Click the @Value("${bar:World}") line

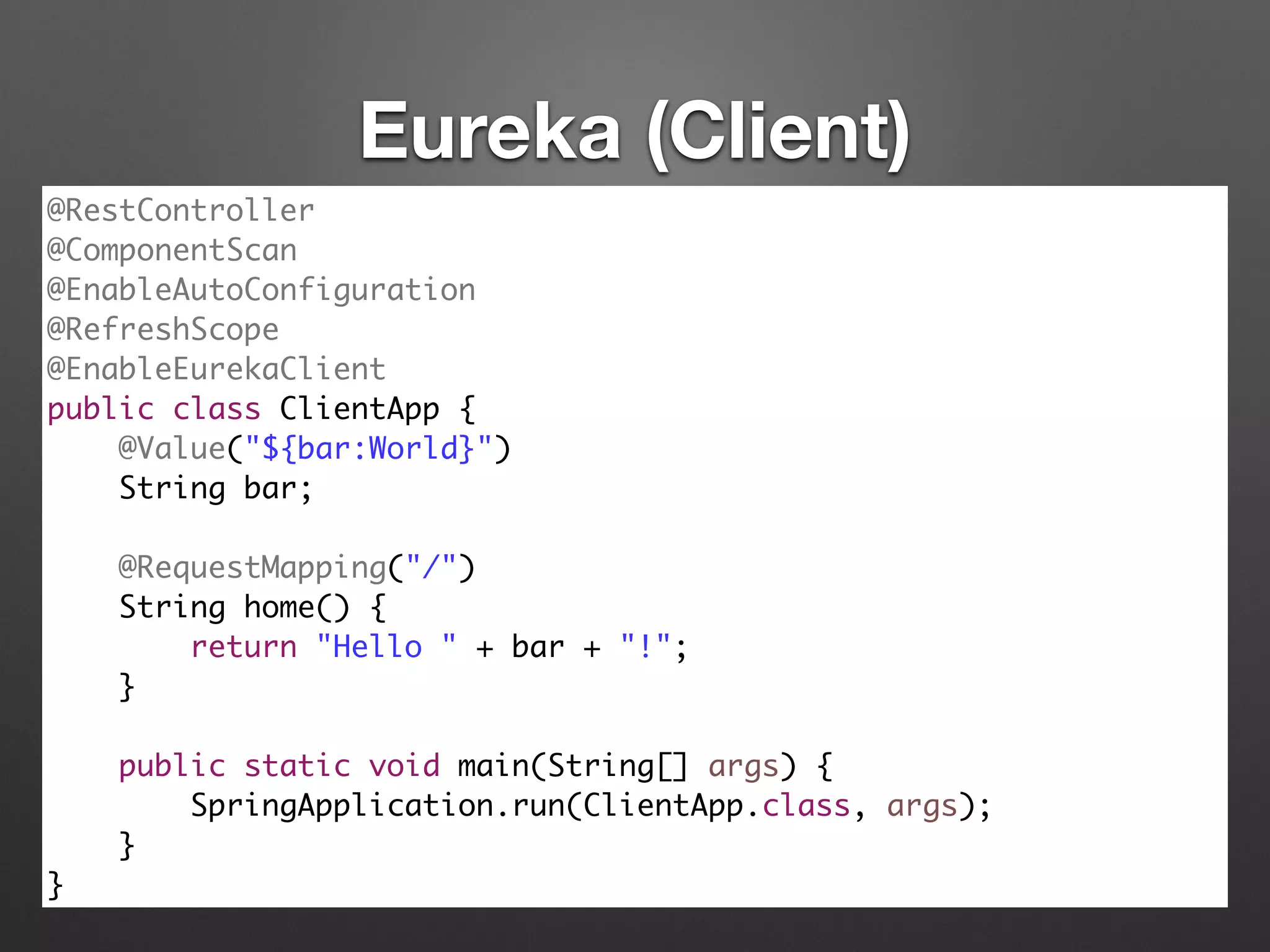coord(315,449)
